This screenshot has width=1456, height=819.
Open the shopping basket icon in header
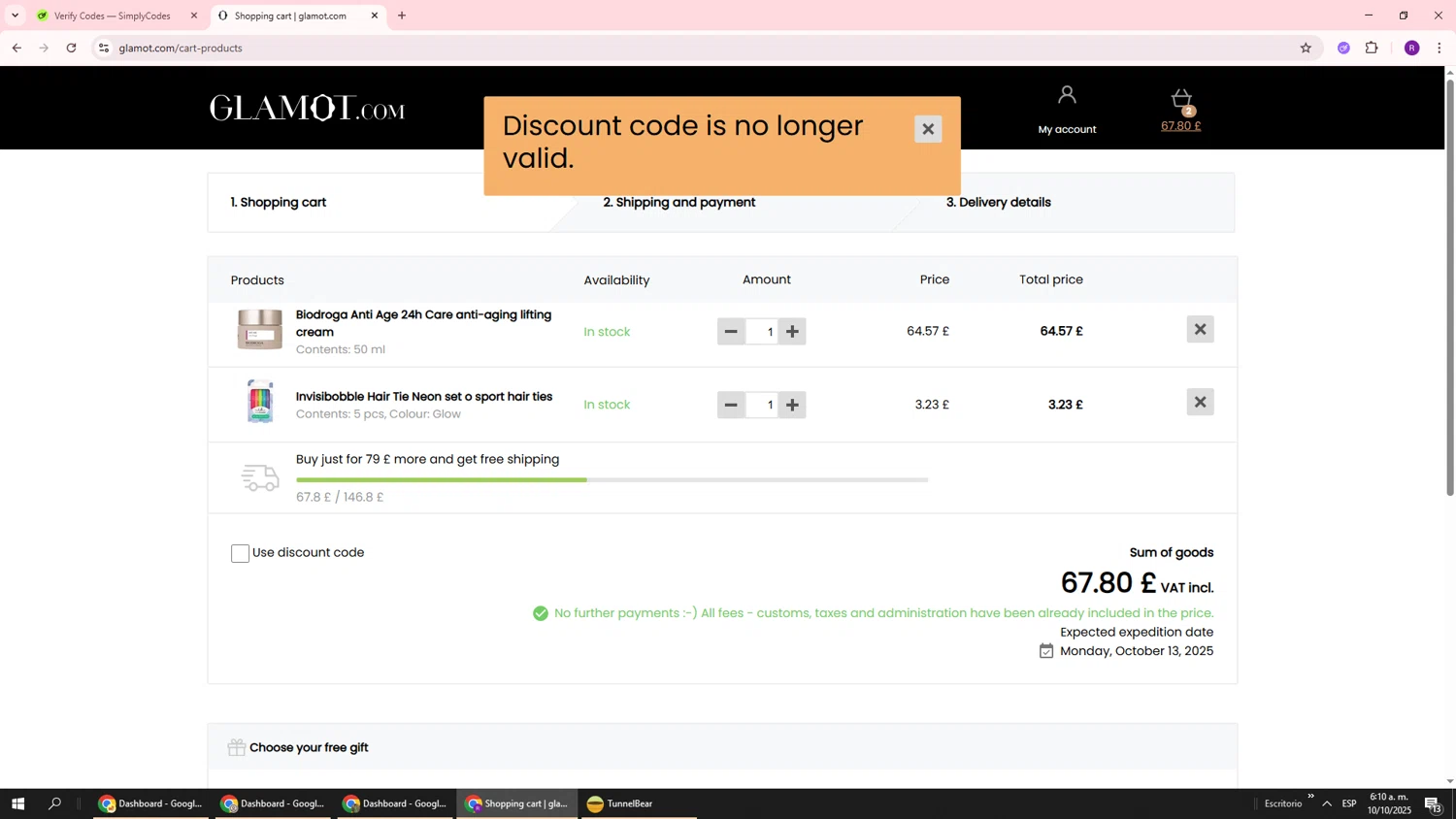[x=1181, y=99]
